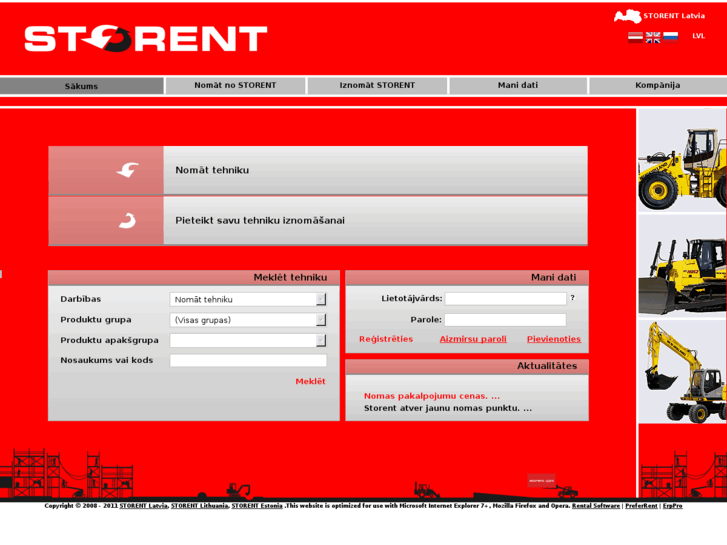Click the username help question mark
Screen dimensions: 727x545
(x=573, y=298)
